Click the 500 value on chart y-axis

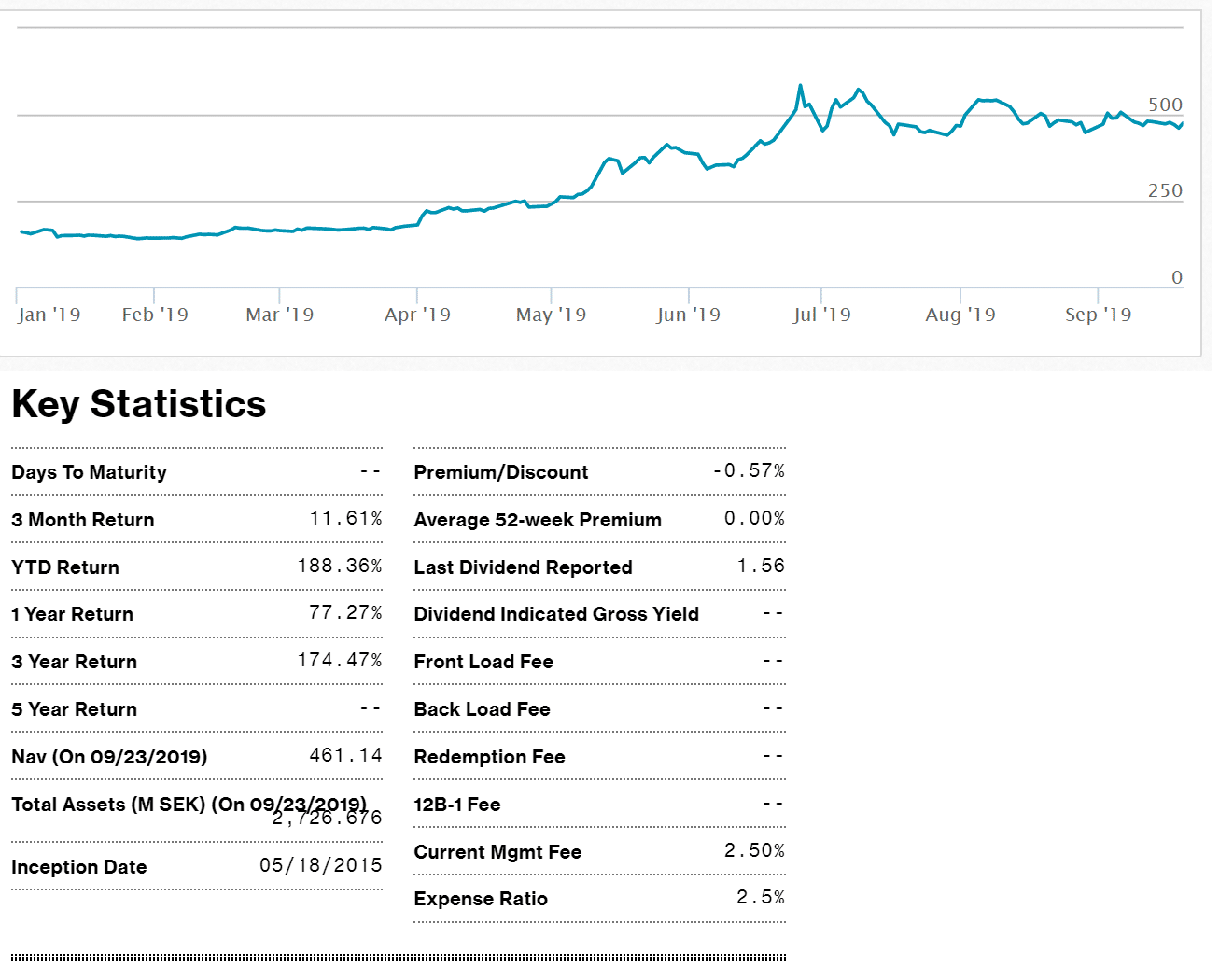click(1165, 105)
